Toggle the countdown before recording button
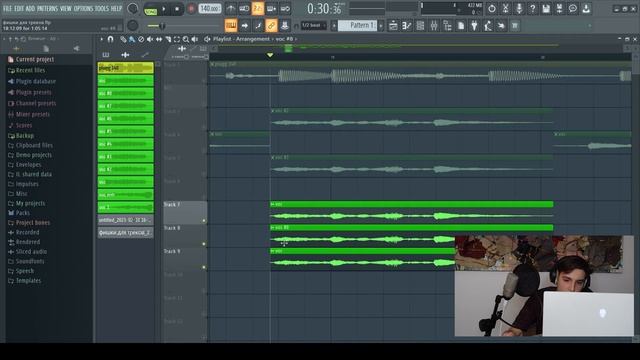This screenshot has height=360, width=640. pyautogui.click(x=258, y=9)
